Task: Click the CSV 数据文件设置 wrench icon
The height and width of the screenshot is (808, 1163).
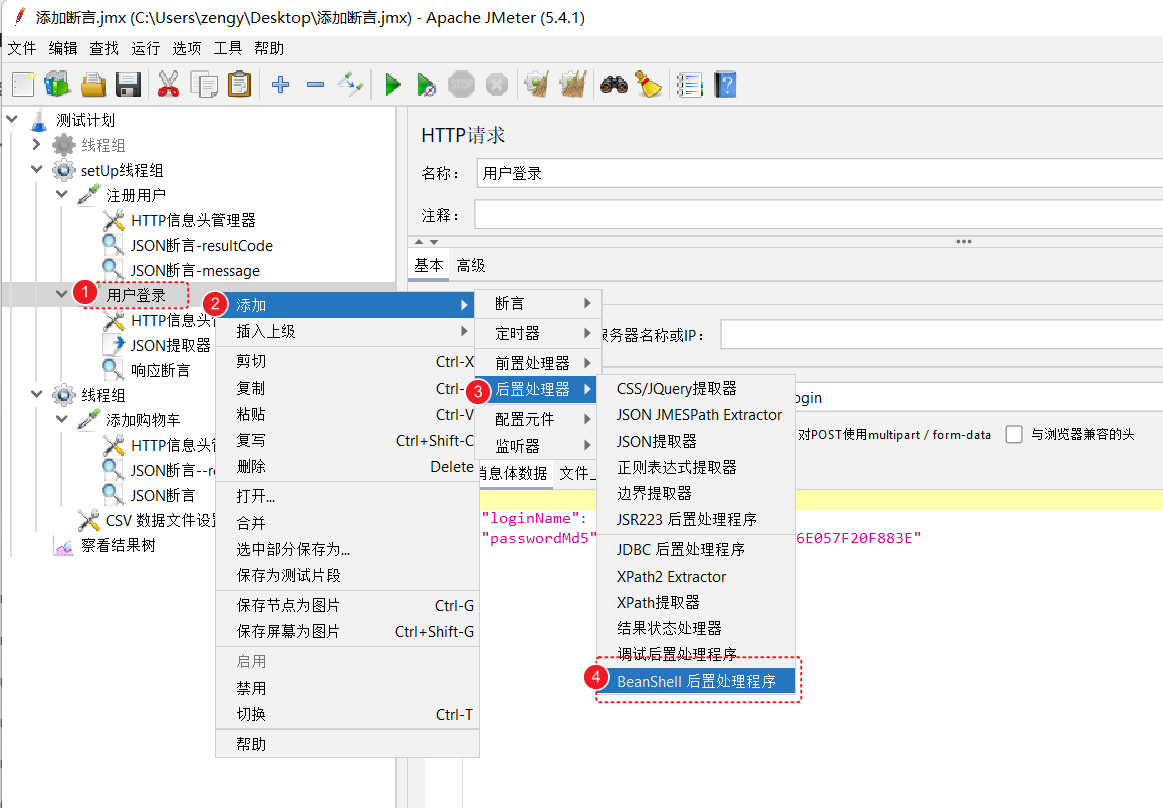Action: pyautogui.click(x=88, y=520)
